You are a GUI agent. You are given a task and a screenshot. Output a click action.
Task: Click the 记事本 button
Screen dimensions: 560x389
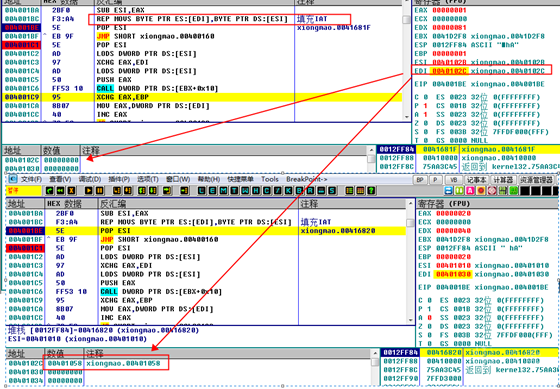[476, 180]
